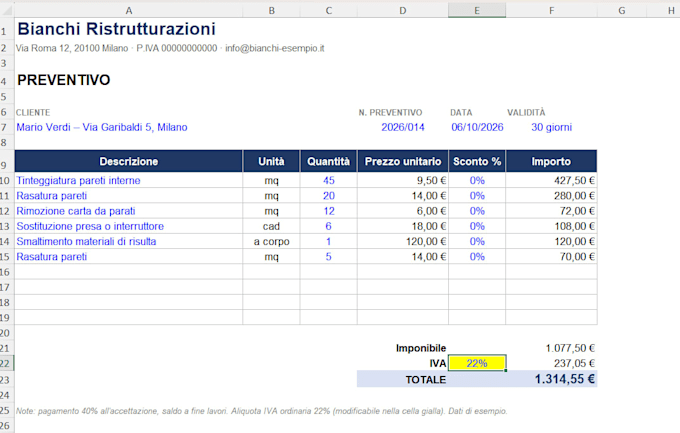Select column E header
The height and width of the screenshot is (433, 680).
[x=477, y=10]
